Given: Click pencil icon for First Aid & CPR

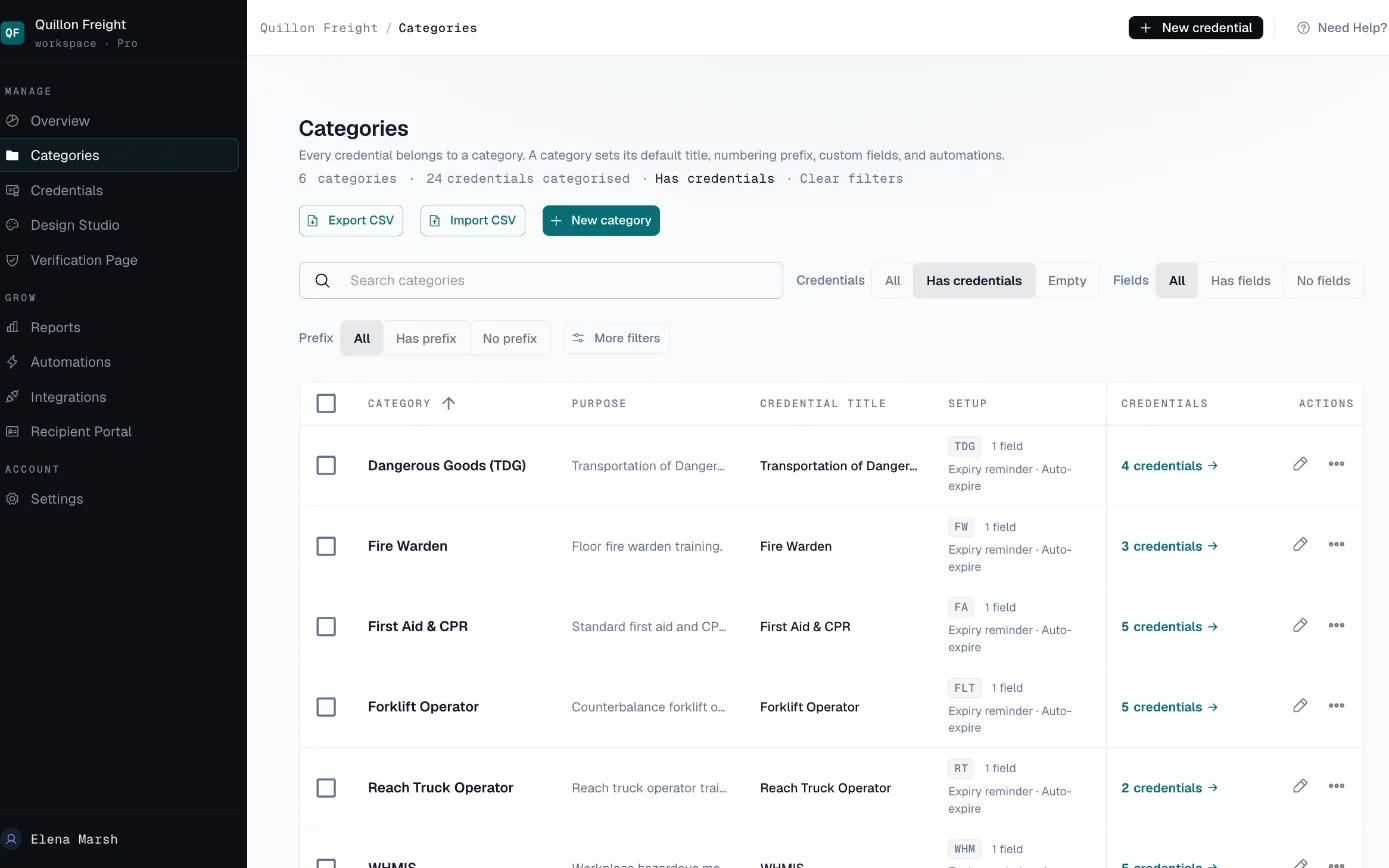Looking at the screenshot, I should pos(1300,625).
